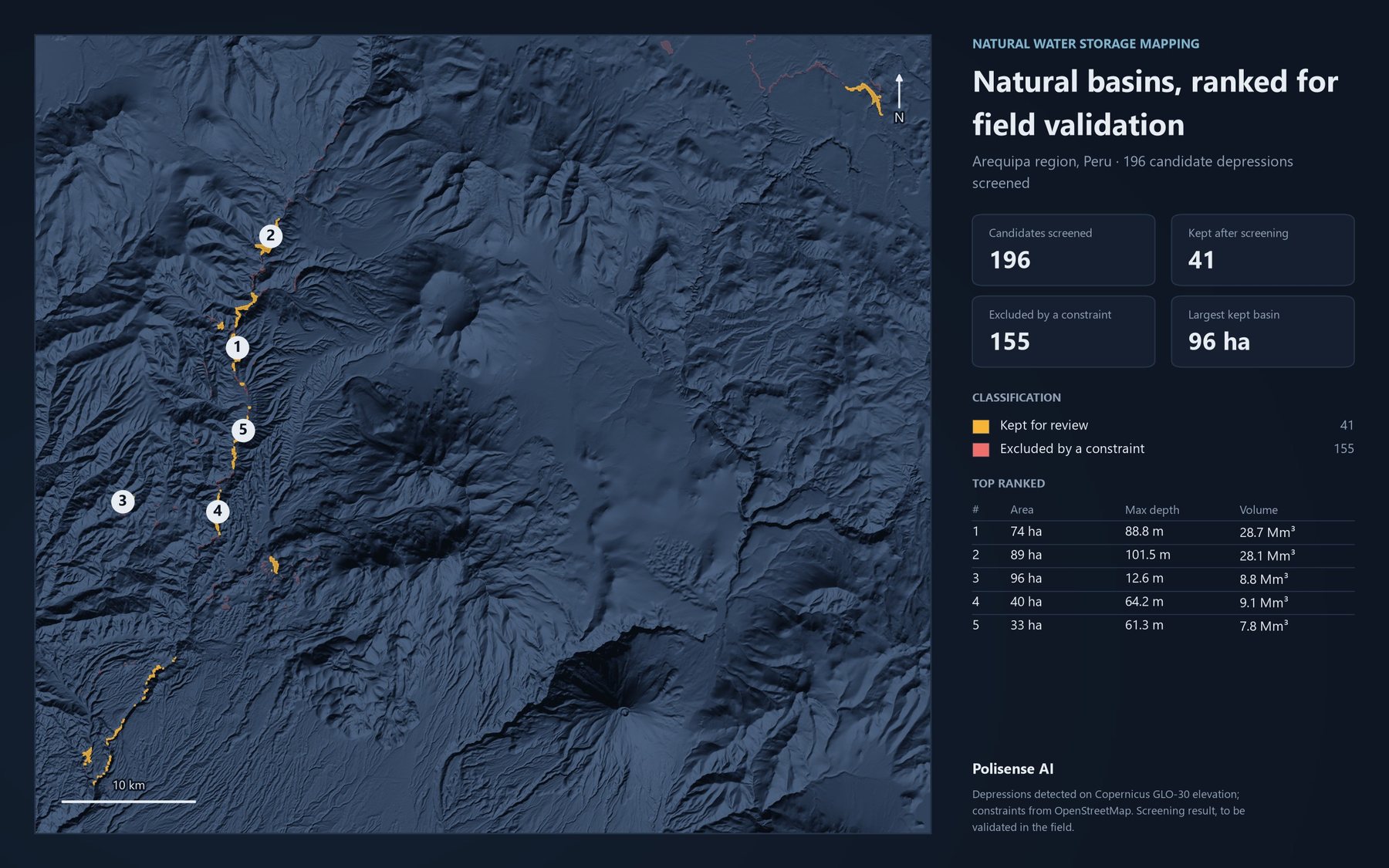Click the '96 ha' cell in the table
The width and height of the screenshot is (1389, 868).
click(x=1026, y=578)
